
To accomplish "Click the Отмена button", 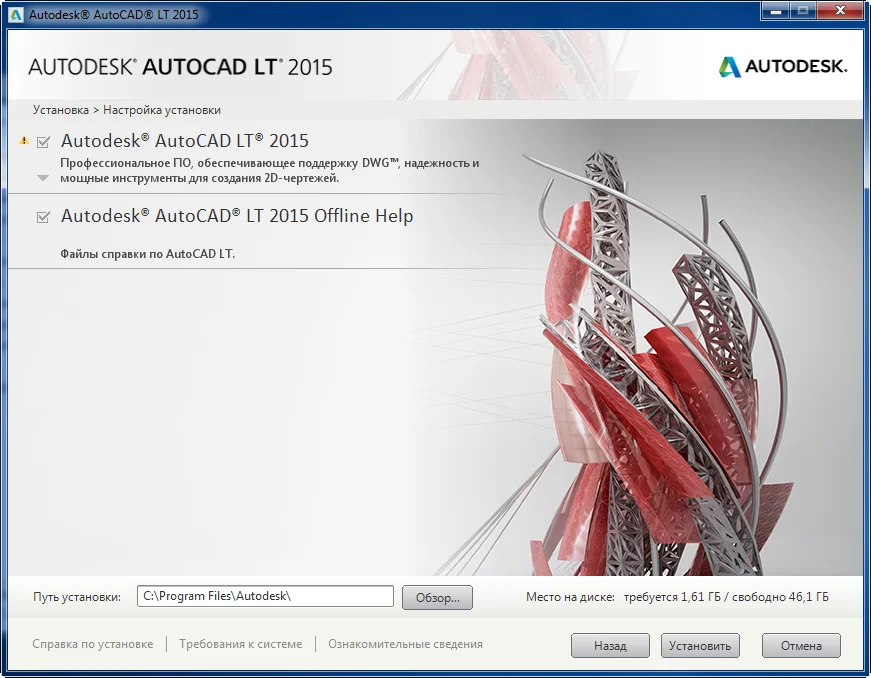I will coord(801,646).
